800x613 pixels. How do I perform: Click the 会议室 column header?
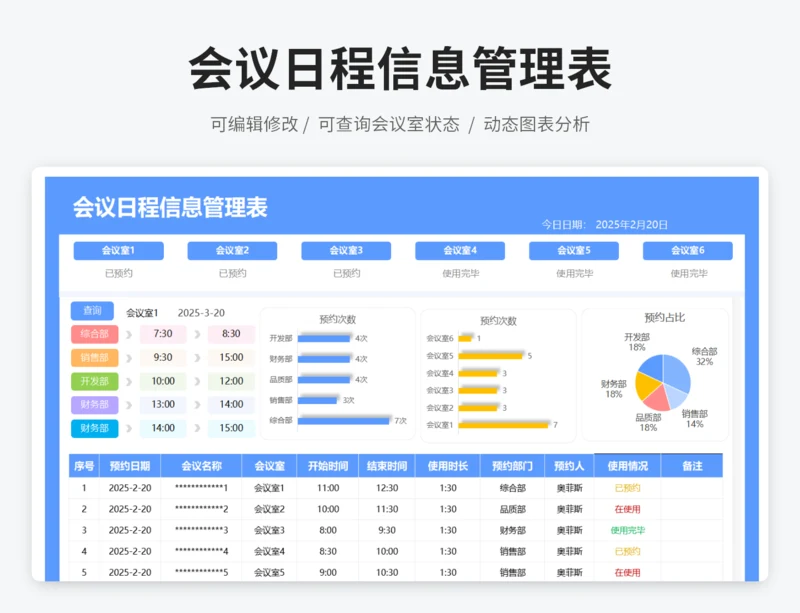point(269,466)
